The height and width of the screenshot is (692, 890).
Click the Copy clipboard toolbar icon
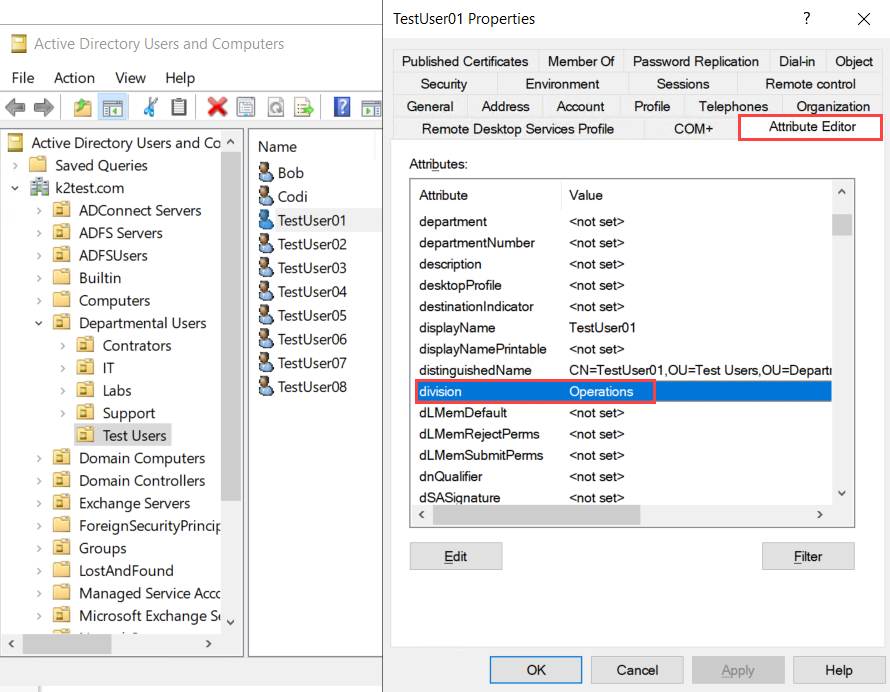pos(179,107)
